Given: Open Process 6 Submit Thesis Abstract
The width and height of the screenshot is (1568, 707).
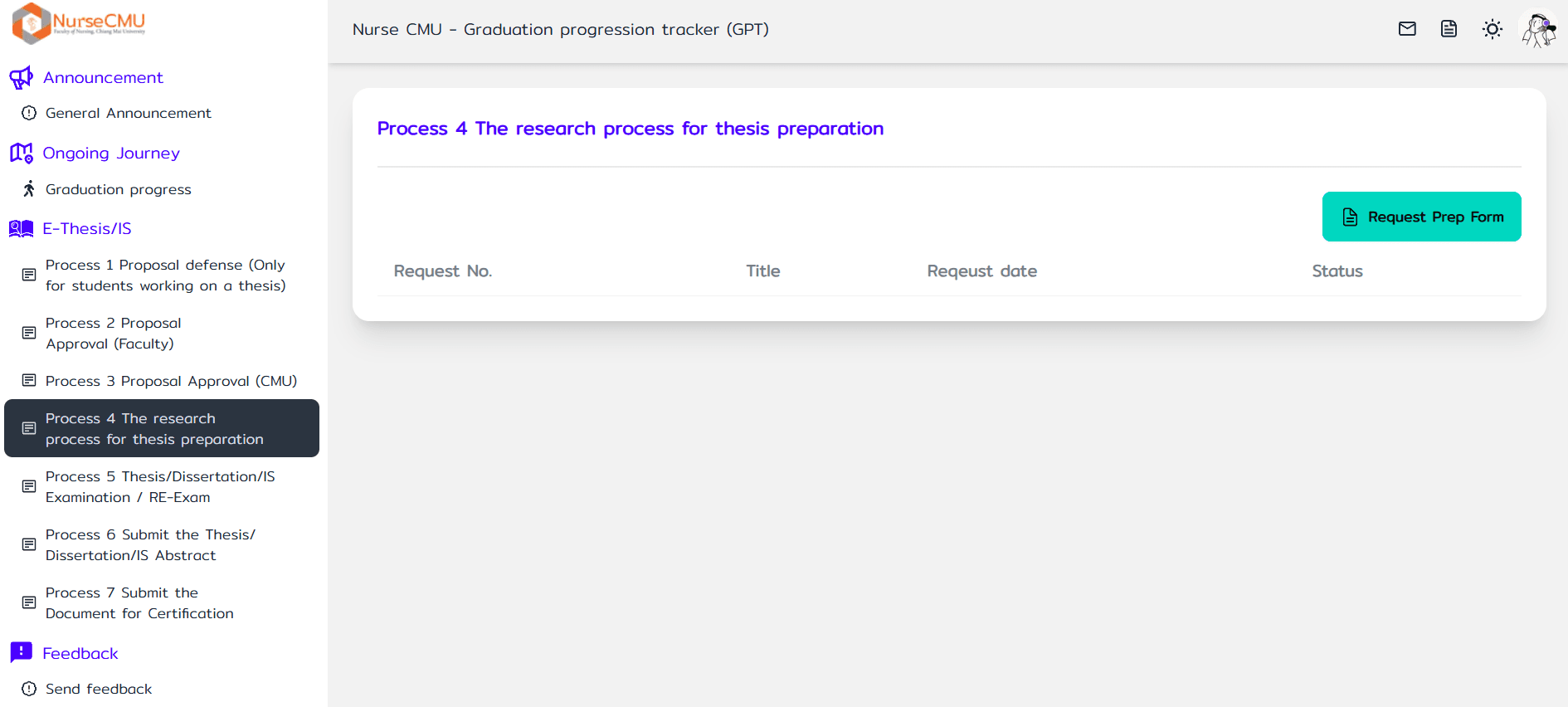Looking at the screenshot, I should click(150, 544).
